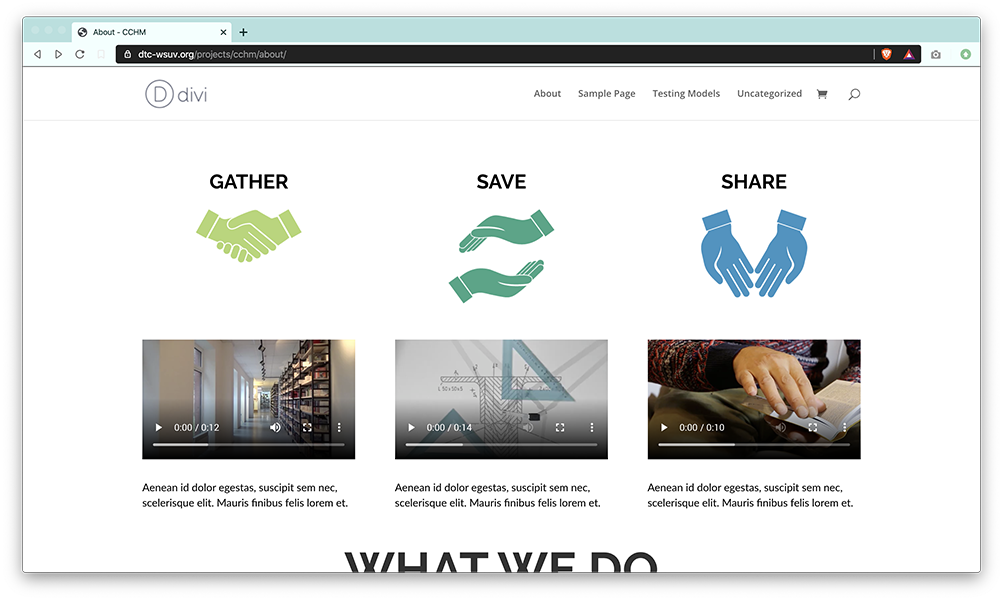The width and height of the screenshot is (1003, 600).
Task: Click the camera icon in browser toolbar
Action: pos(936,54)
